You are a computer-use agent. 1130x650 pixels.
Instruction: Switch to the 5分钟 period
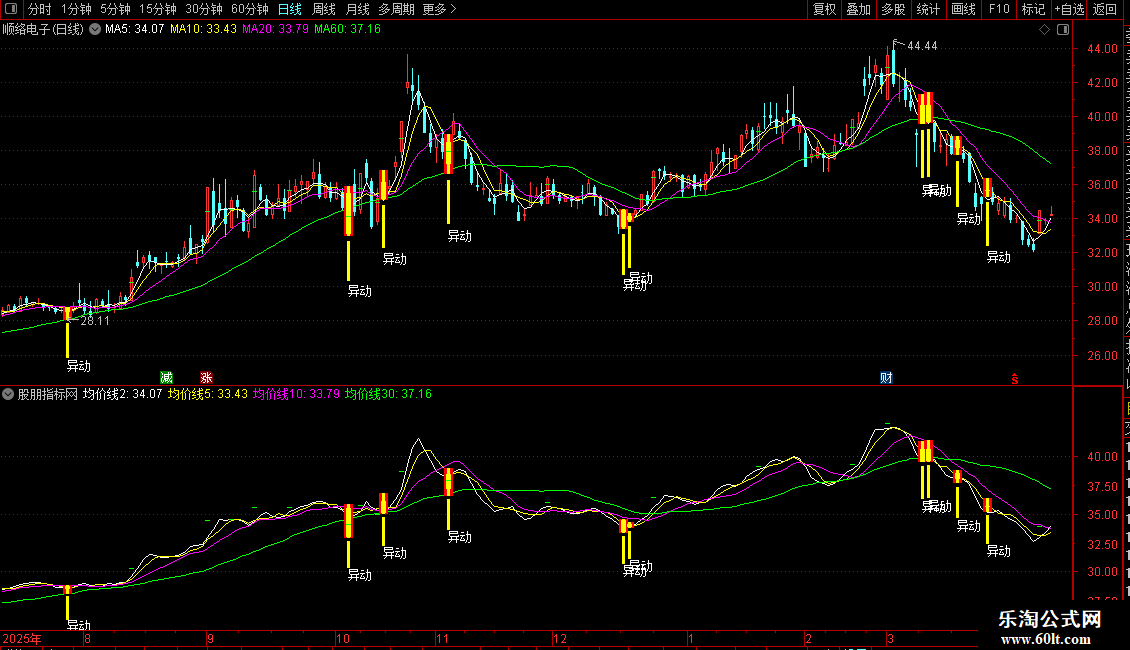click(x=115, y=9)
